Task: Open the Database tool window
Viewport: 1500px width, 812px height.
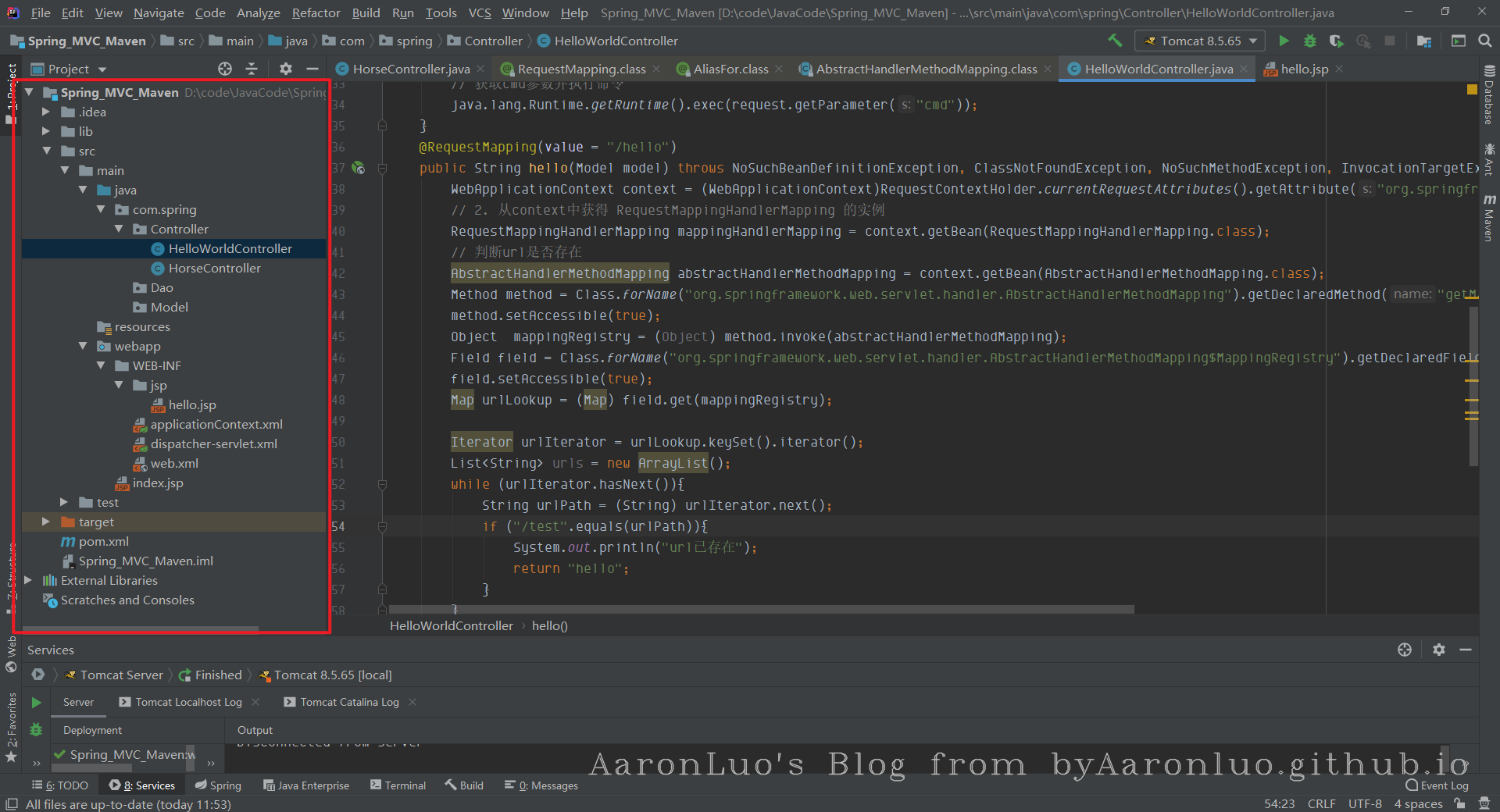Action: click(1489, 95)
